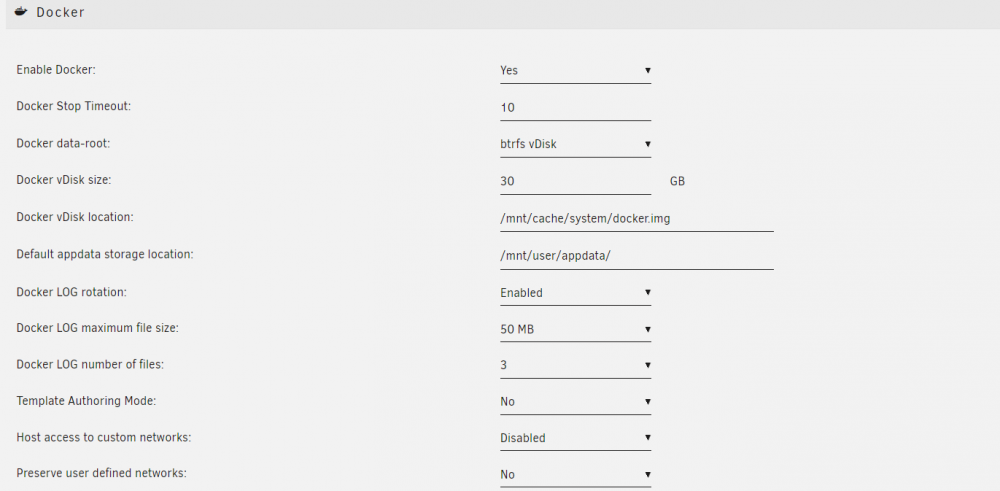The width and height of the screenshot is (1000, 491).
Task: Click the 'Docker vDisk size:' label
Action: point(64,180)
